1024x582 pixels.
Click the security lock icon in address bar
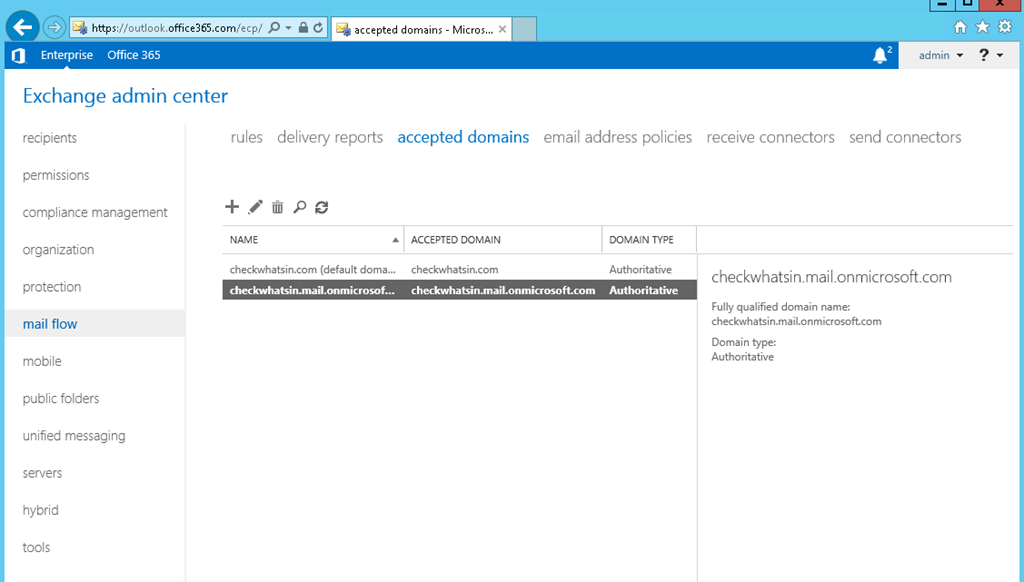coord(303,27)
